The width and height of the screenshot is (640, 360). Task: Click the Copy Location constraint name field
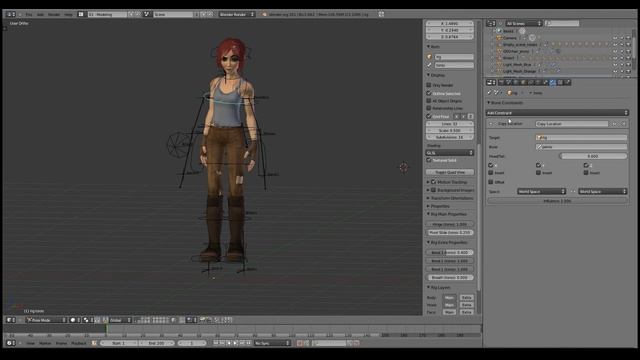(x=571, y=124)
